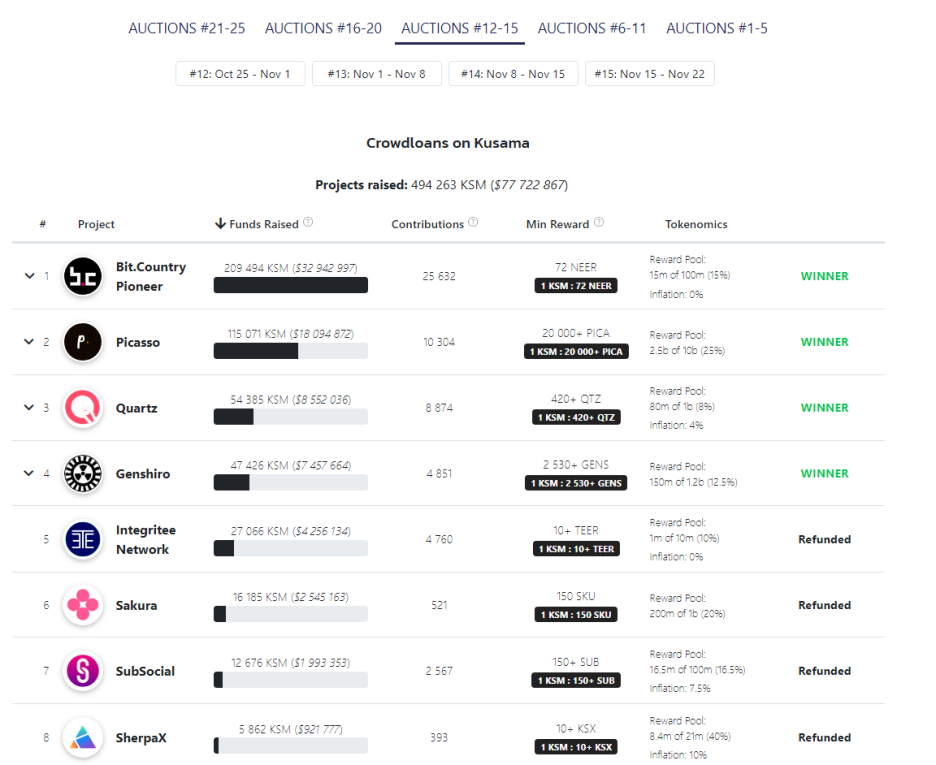Image resolution: width=936 pixels, height=765 pixels.
Task: Click the Bit.Country Pioneer logo icon
Action: 82,276
